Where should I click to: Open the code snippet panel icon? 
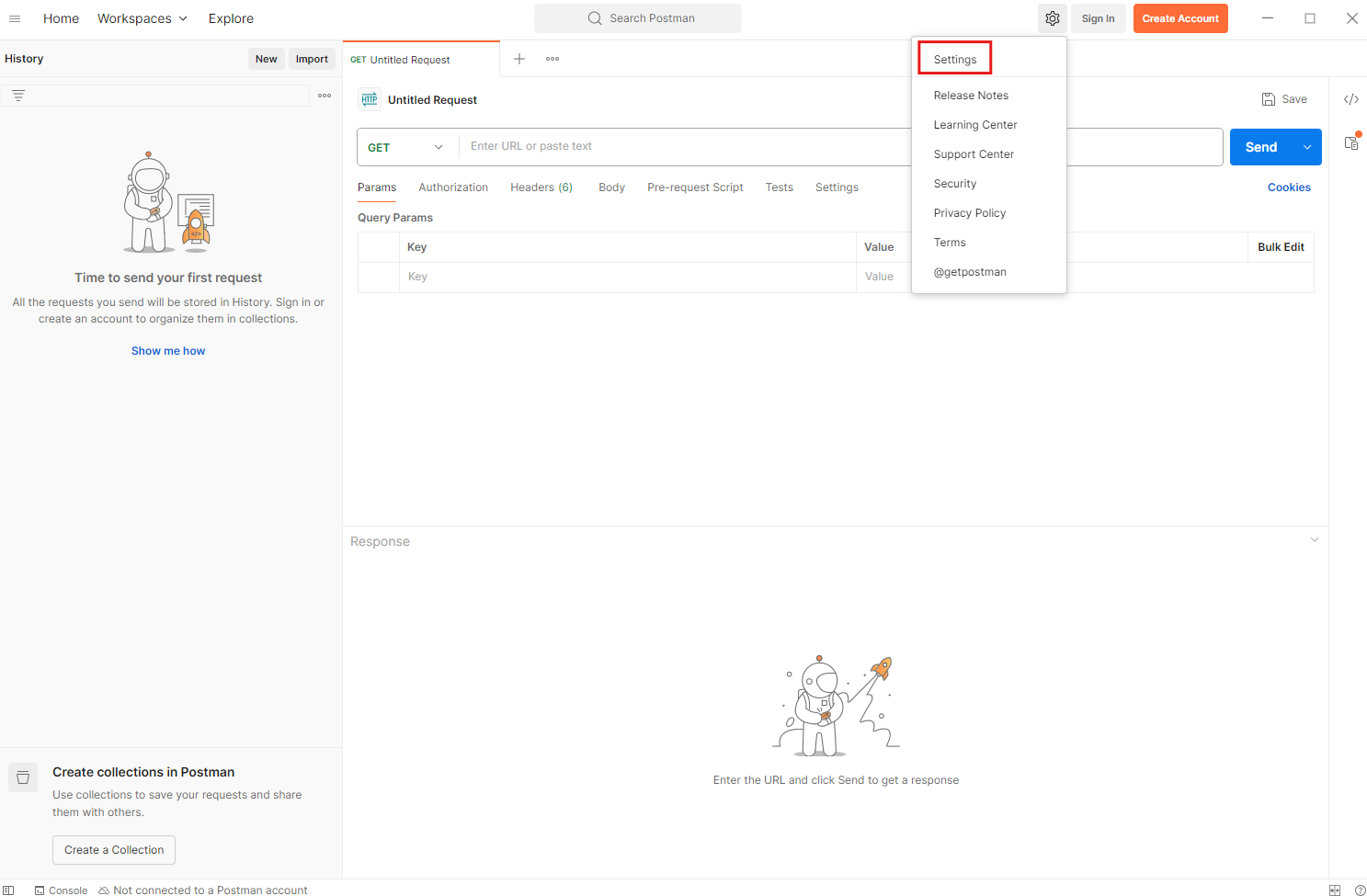coord(1351,99)
